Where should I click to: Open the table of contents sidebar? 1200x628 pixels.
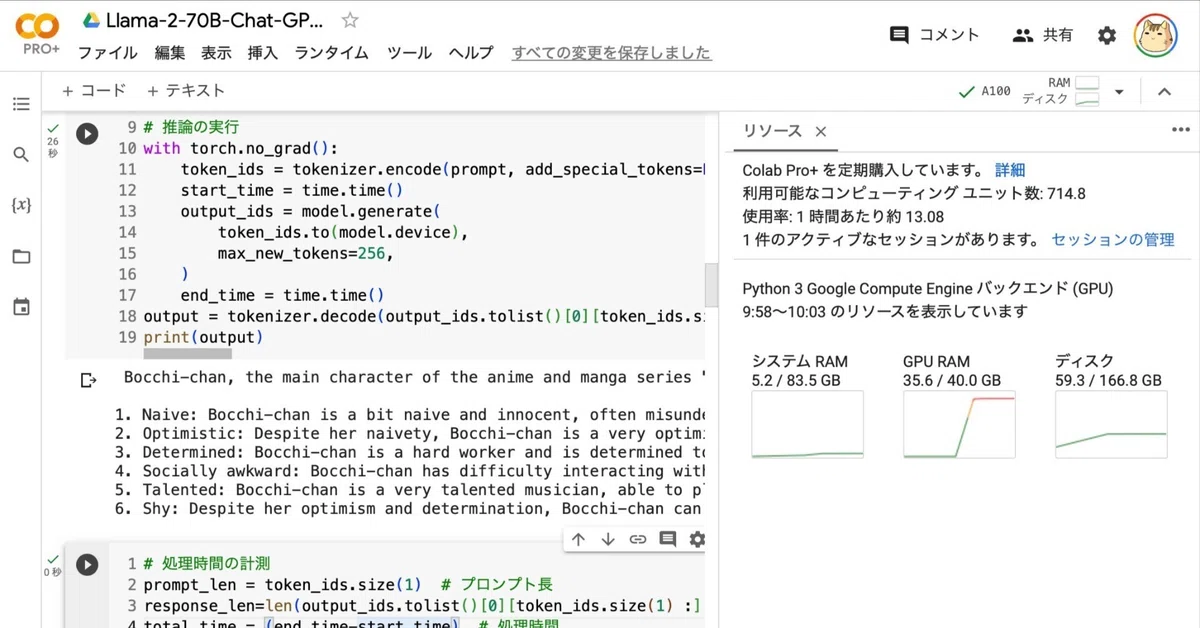click(21, 104)
